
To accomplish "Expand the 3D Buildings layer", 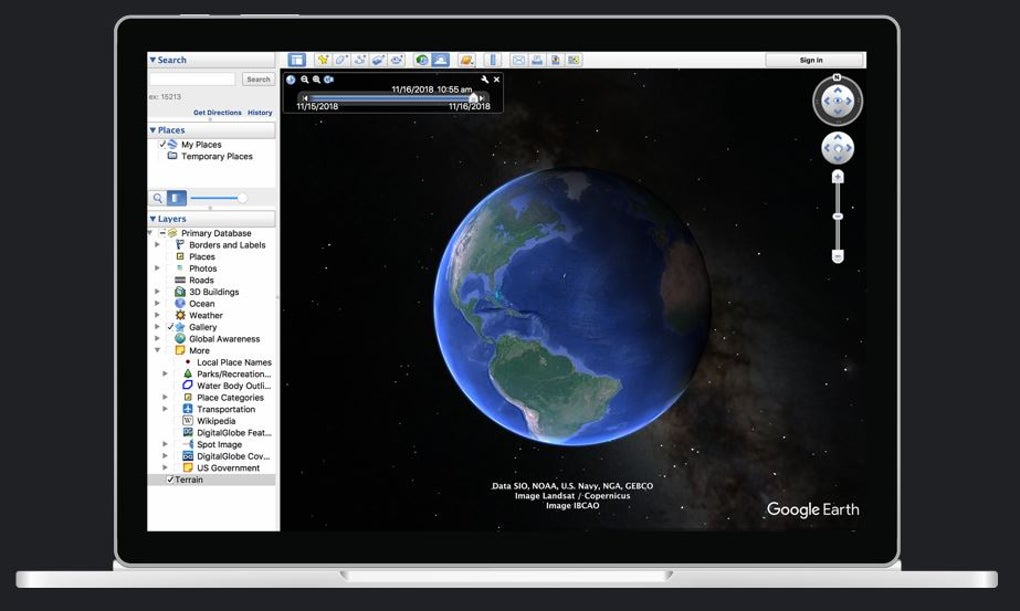I will pos(157,292).
